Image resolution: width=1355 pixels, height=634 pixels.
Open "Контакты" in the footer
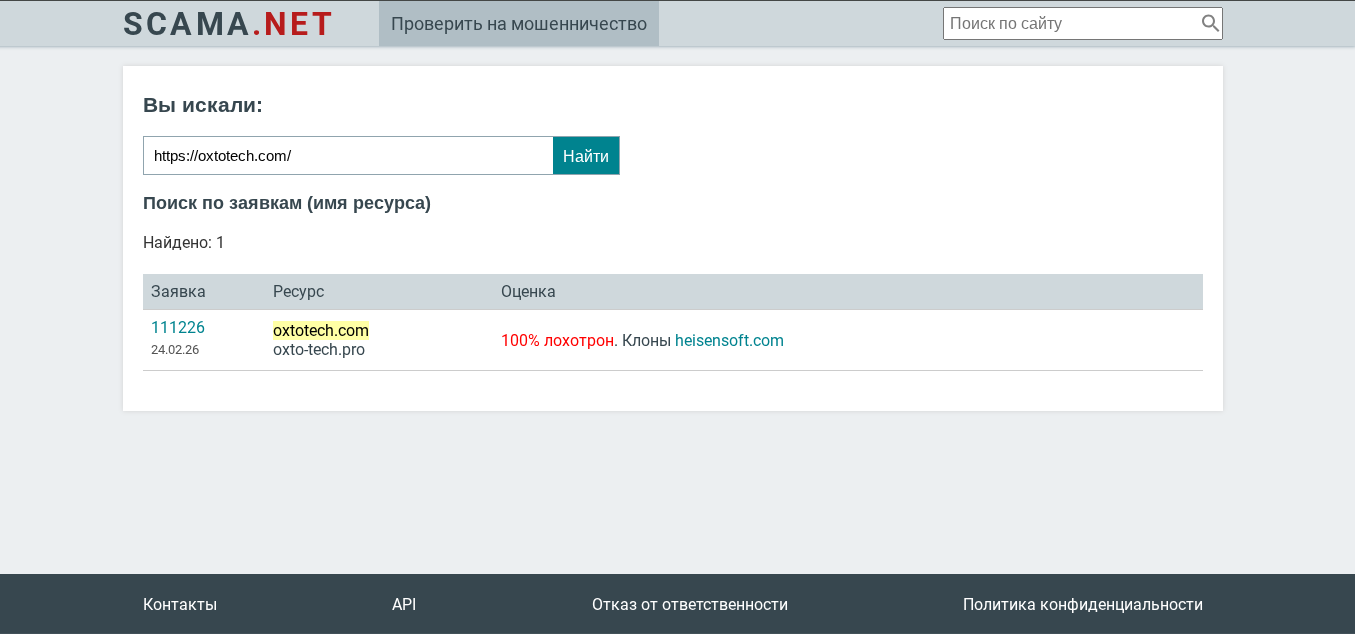pyautogui.click(x=180, y=605)
